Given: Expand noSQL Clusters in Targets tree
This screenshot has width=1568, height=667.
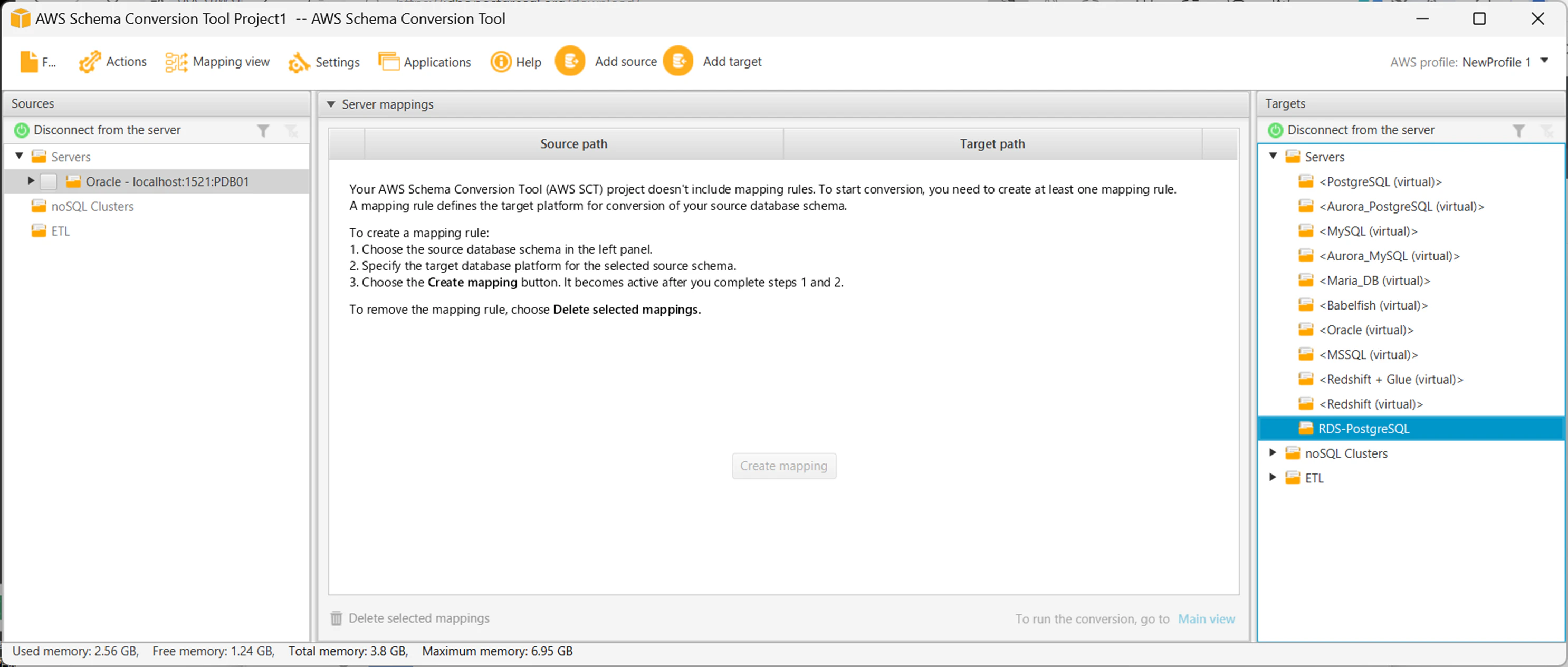Looking at the screenshot, I should (1273, 452).
